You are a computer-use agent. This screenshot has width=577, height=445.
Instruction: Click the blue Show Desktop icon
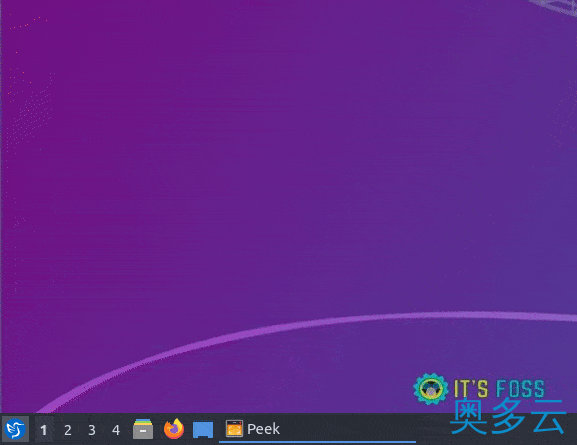pyautogui.click(x=203, y=430)
